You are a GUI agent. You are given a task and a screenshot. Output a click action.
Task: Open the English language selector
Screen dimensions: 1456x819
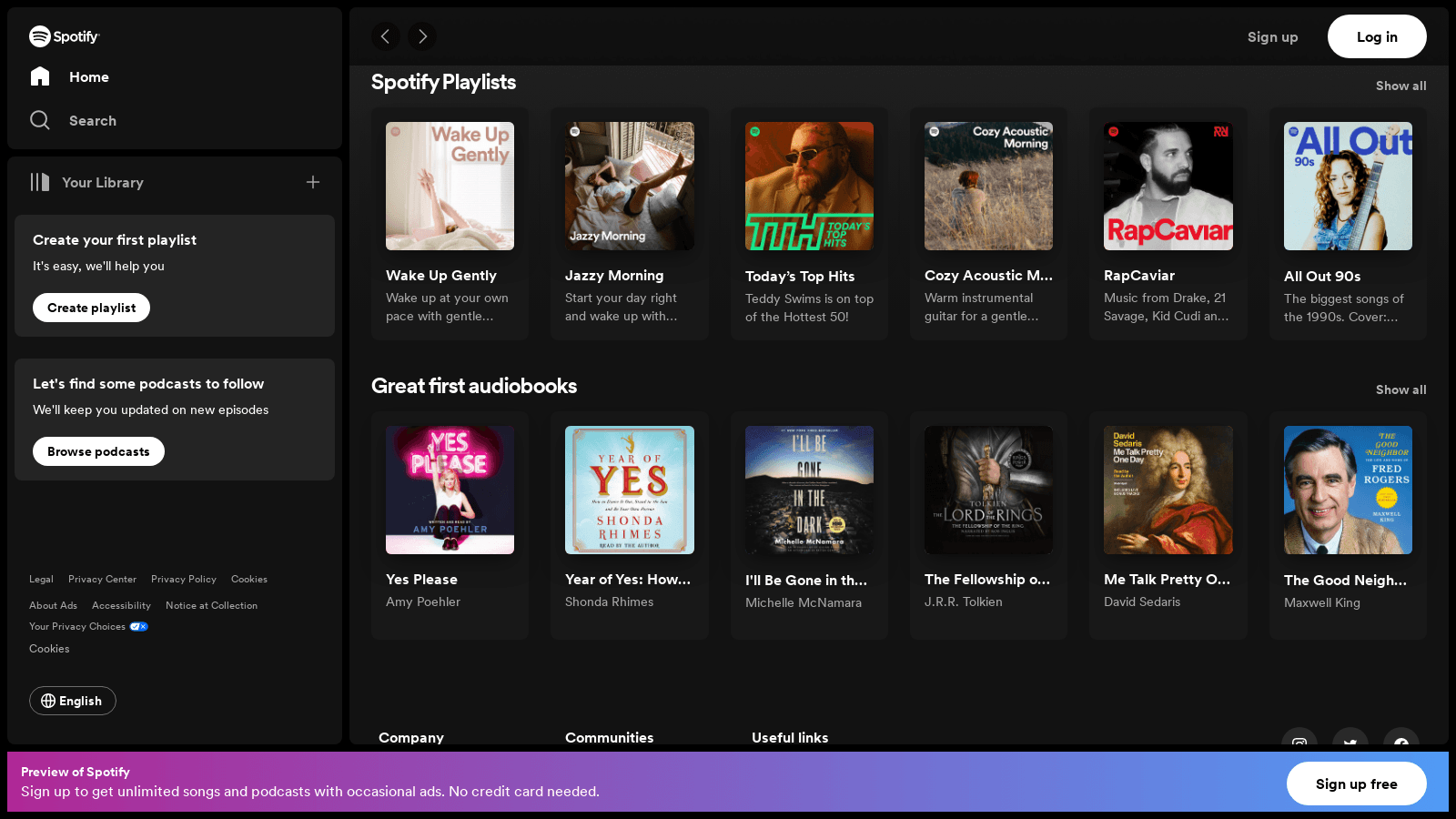point(73,701)
